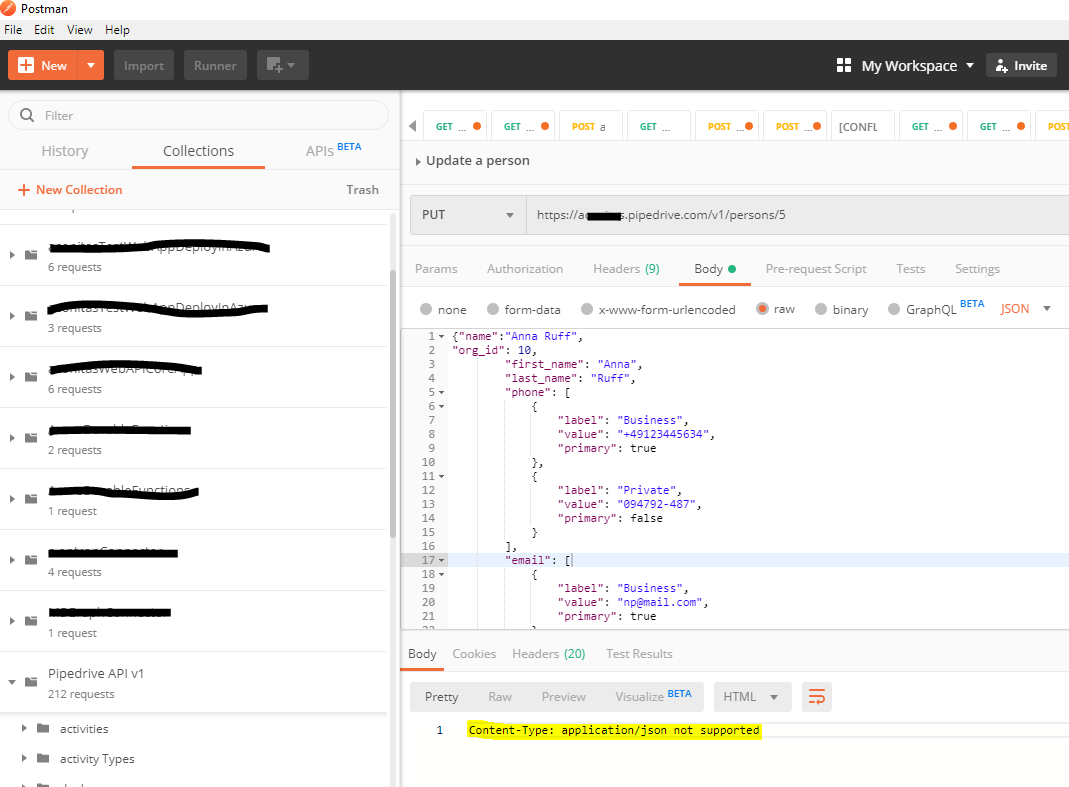Open the My Workspace grid icon

coord(843,66)
